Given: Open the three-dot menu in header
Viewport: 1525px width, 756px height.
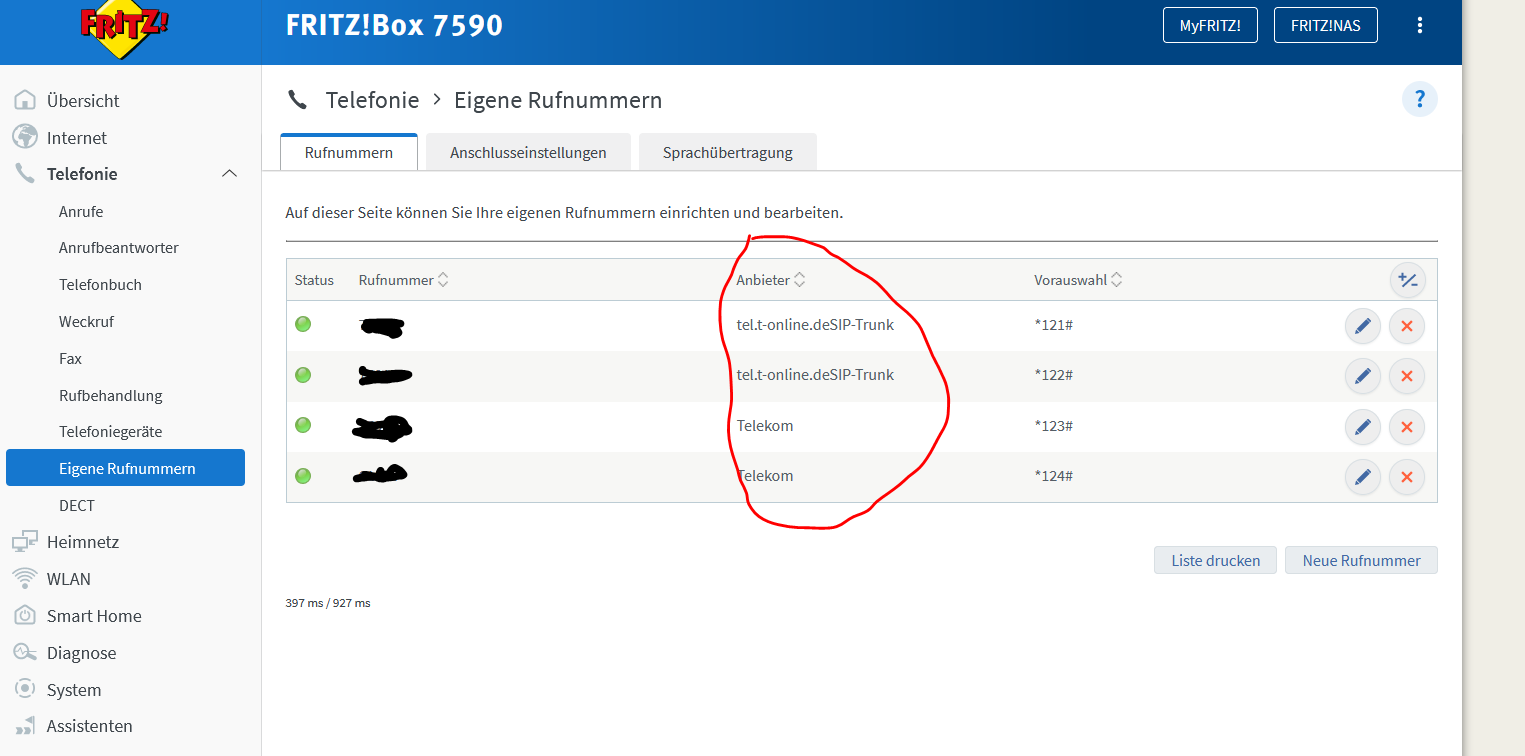Looking at the screenshot, I should 1419,26.
